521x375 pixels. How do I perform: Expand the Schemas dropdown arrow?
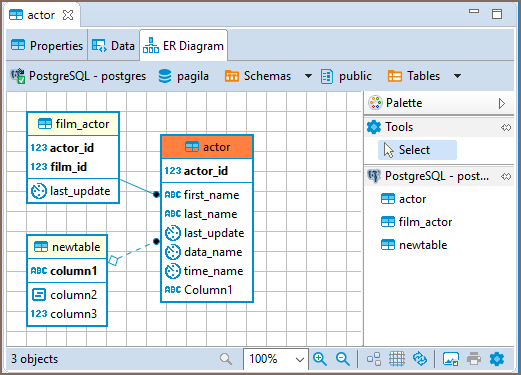(x=308, y=76)
